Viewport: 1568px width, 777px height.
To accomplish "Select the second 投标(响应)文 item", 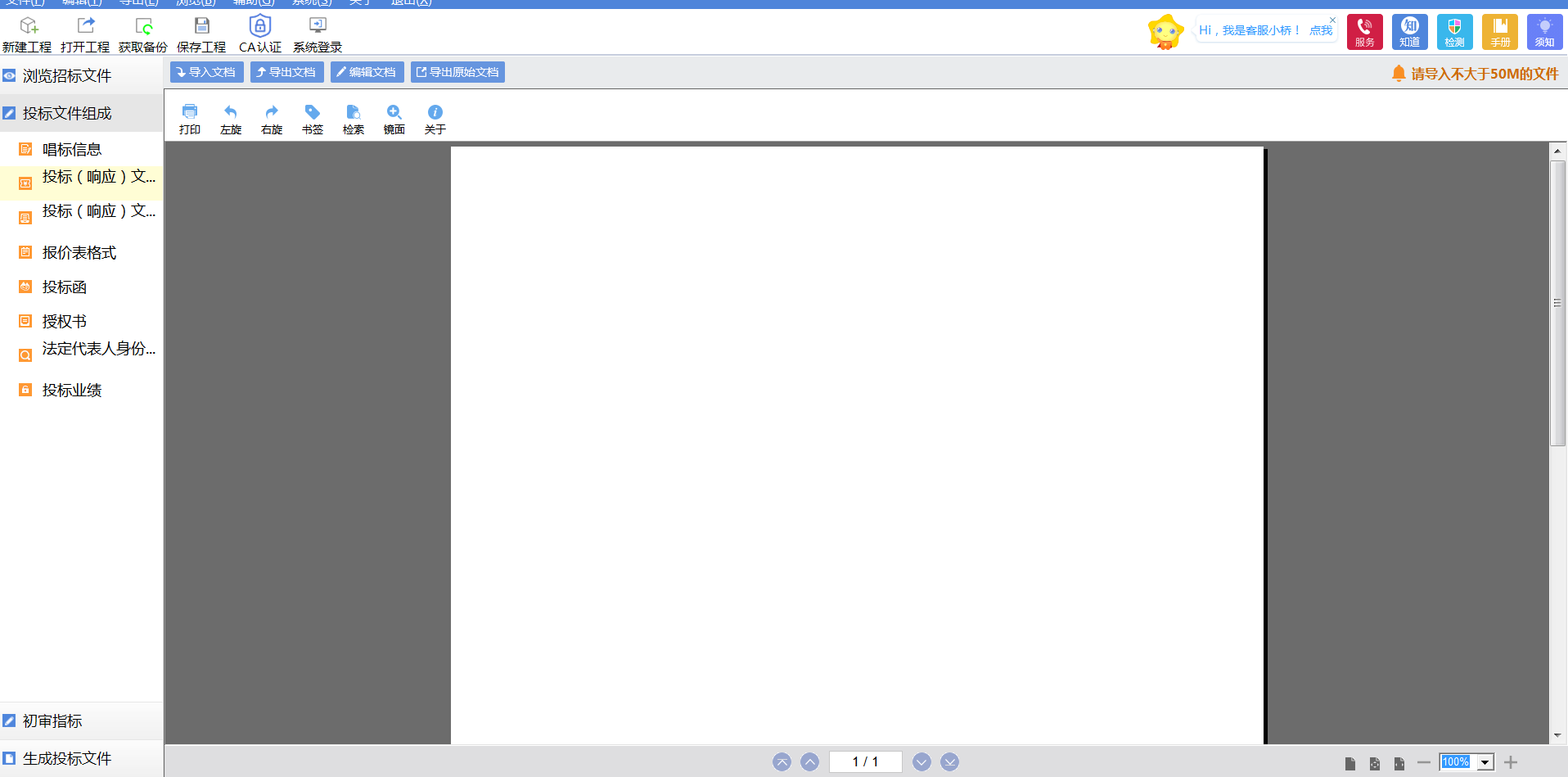I will (82, 217).
